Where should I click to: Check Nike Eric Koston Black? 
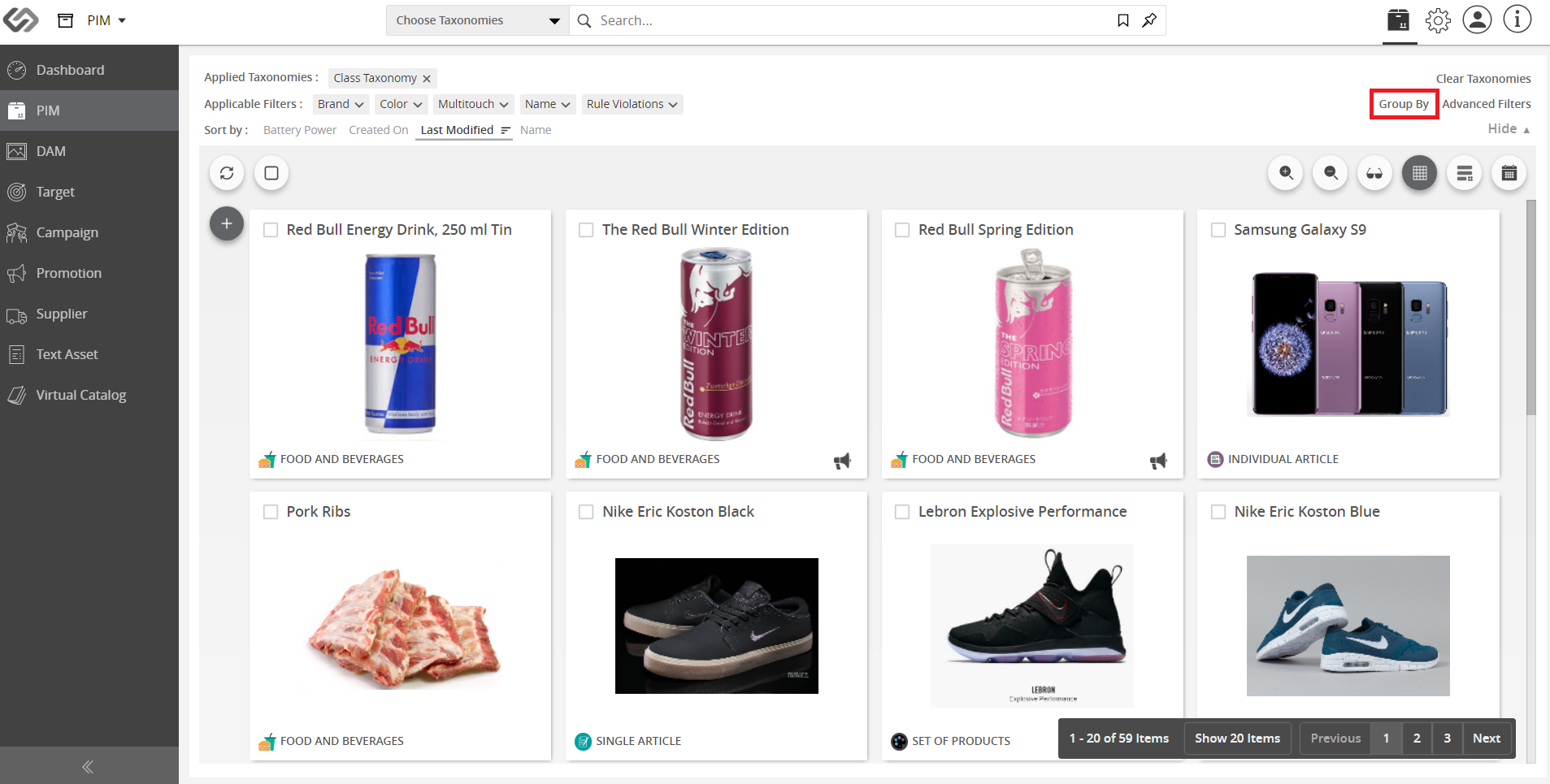(x=586, y=512)
